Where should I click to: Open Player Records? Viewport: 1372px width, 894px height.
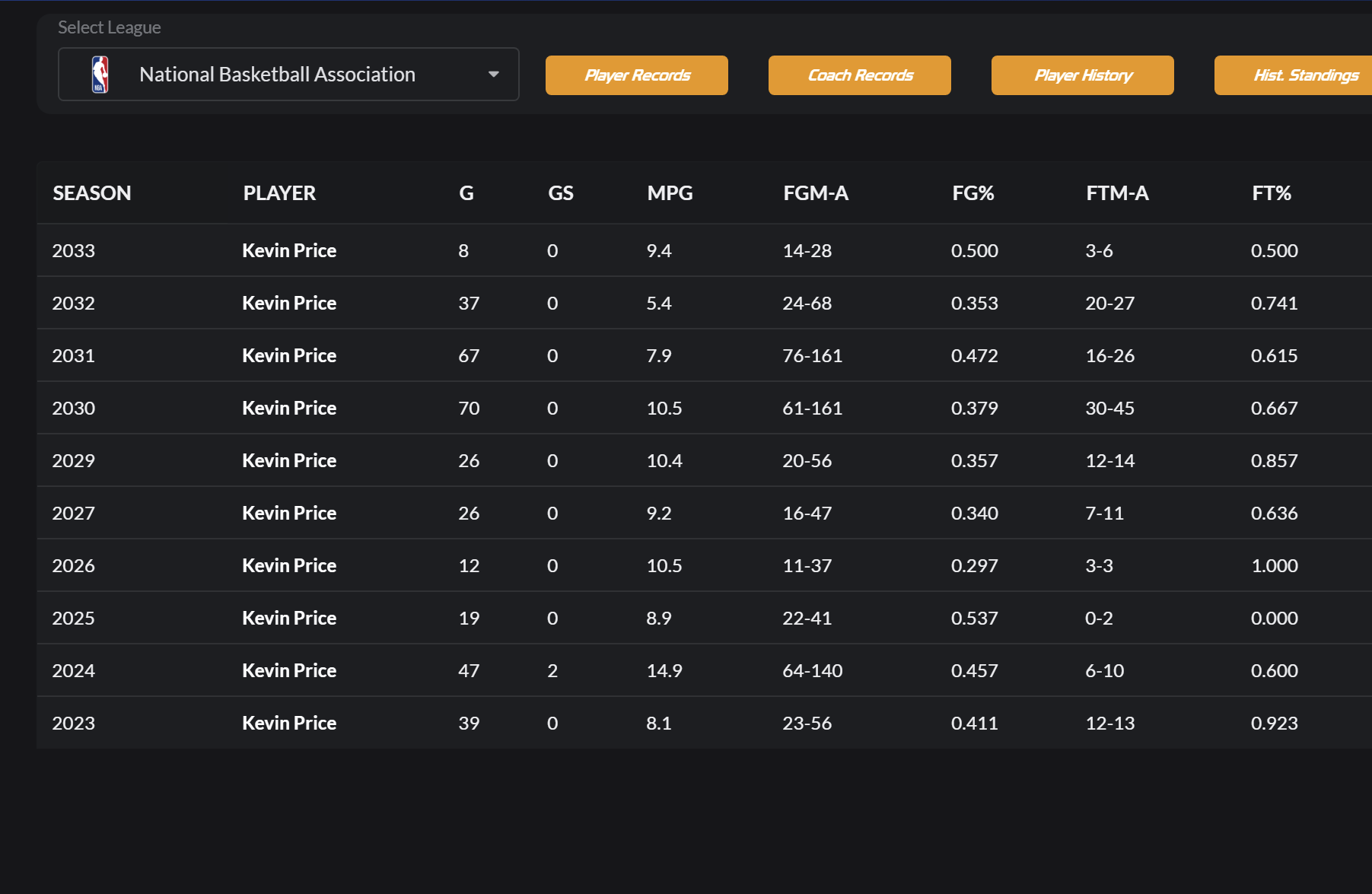[x=636, y=75]
